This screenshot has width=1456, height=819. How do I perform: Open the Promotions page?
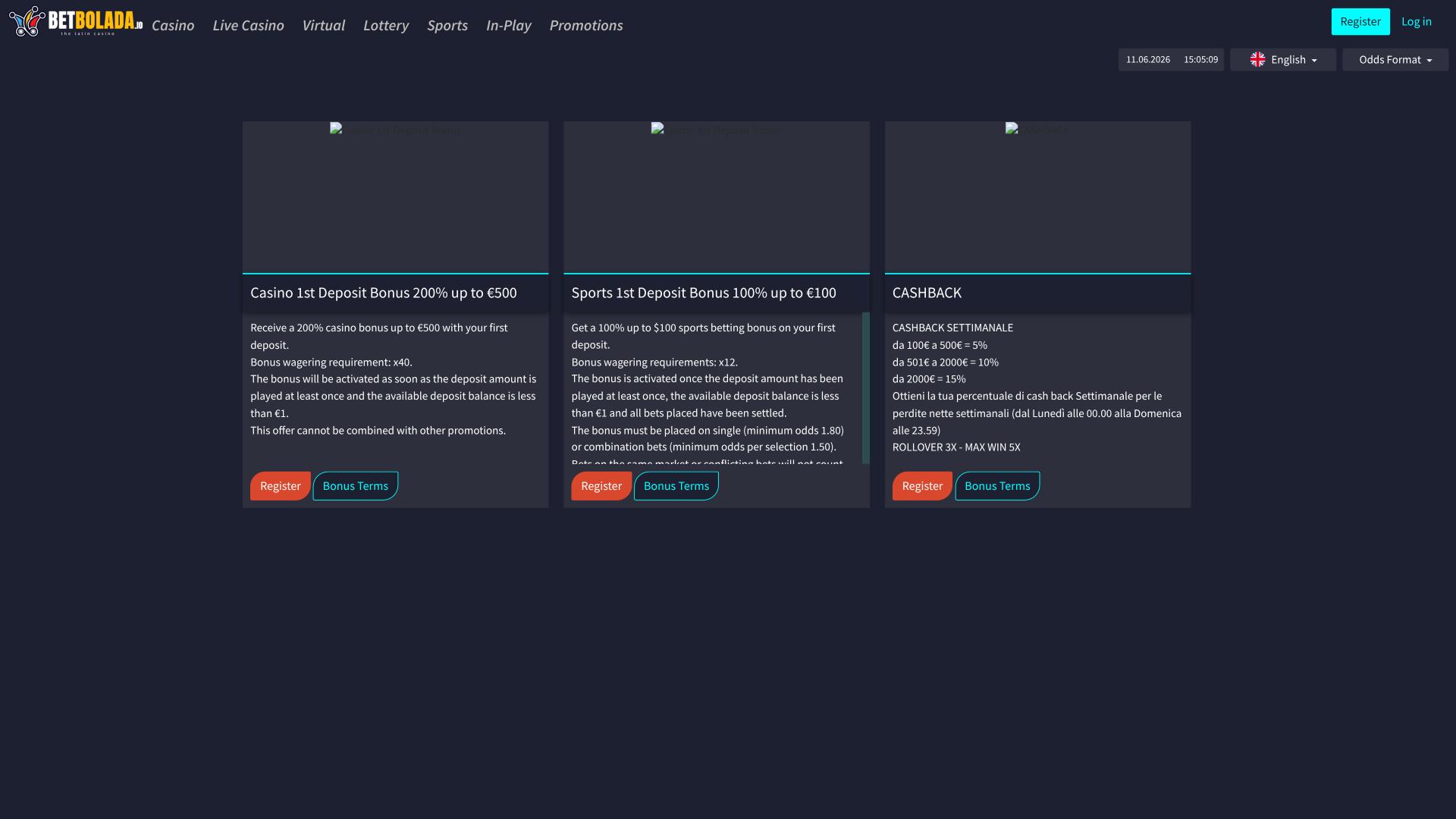tap(586, 25)
